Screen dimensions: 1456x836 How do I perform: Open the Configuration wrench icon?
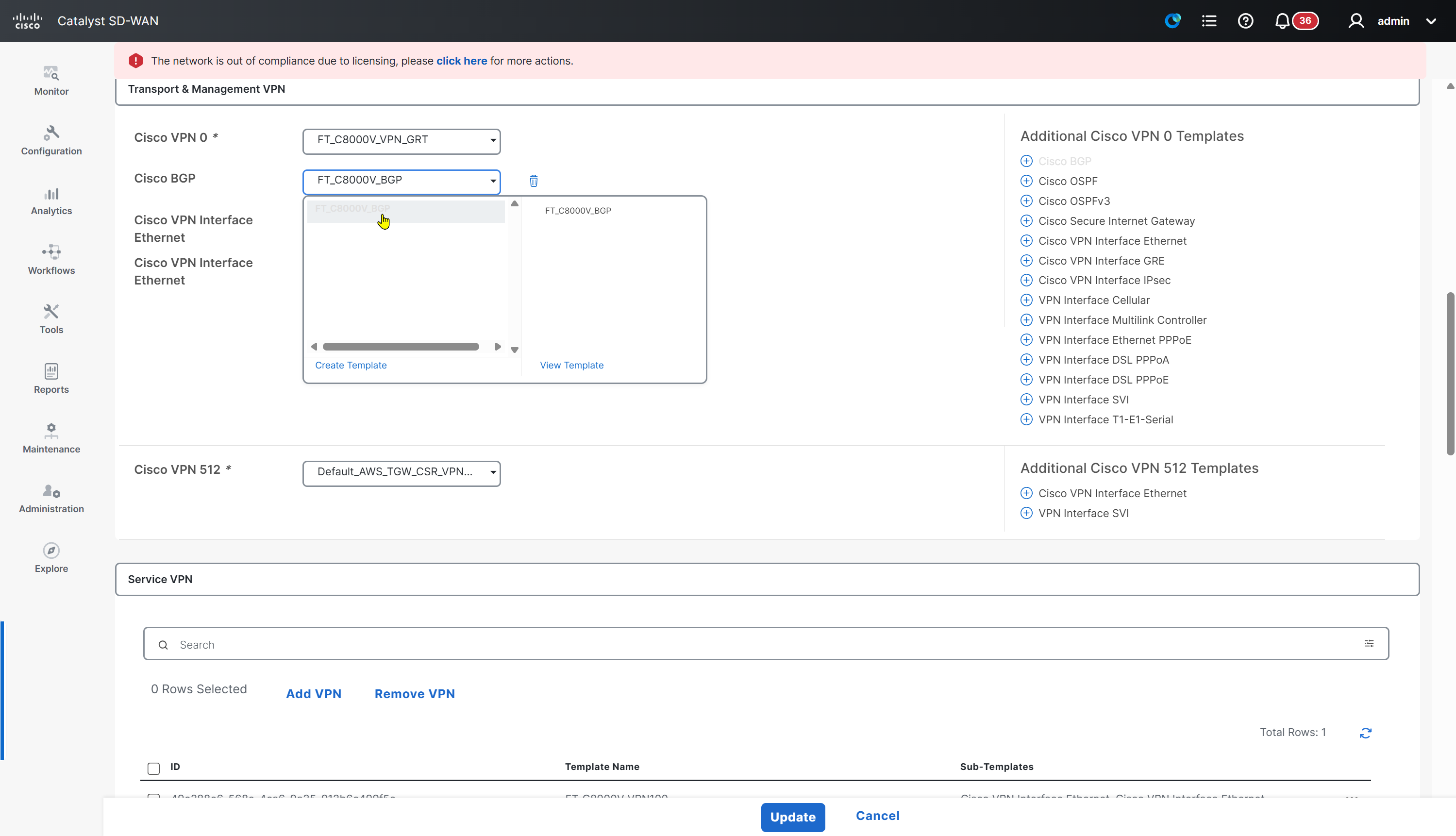click(51, 133)
